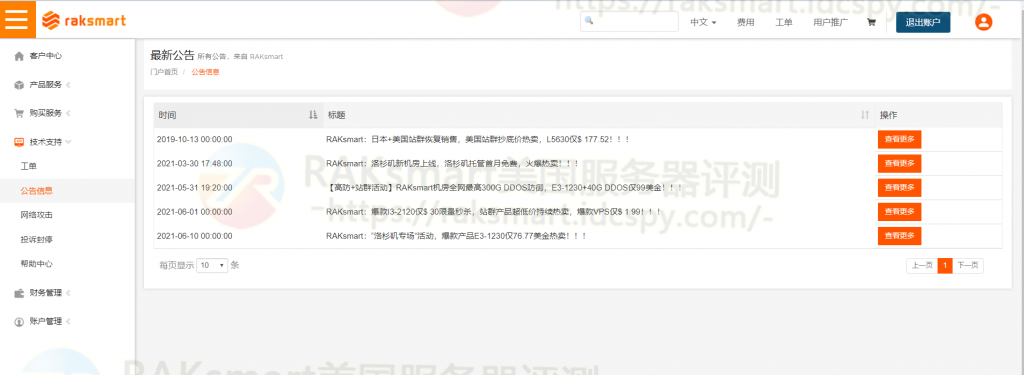Click the 门户首页 breadcrumb link
Screen dimensions: 1024x375
pyautogui.click(x=164, y=72)
